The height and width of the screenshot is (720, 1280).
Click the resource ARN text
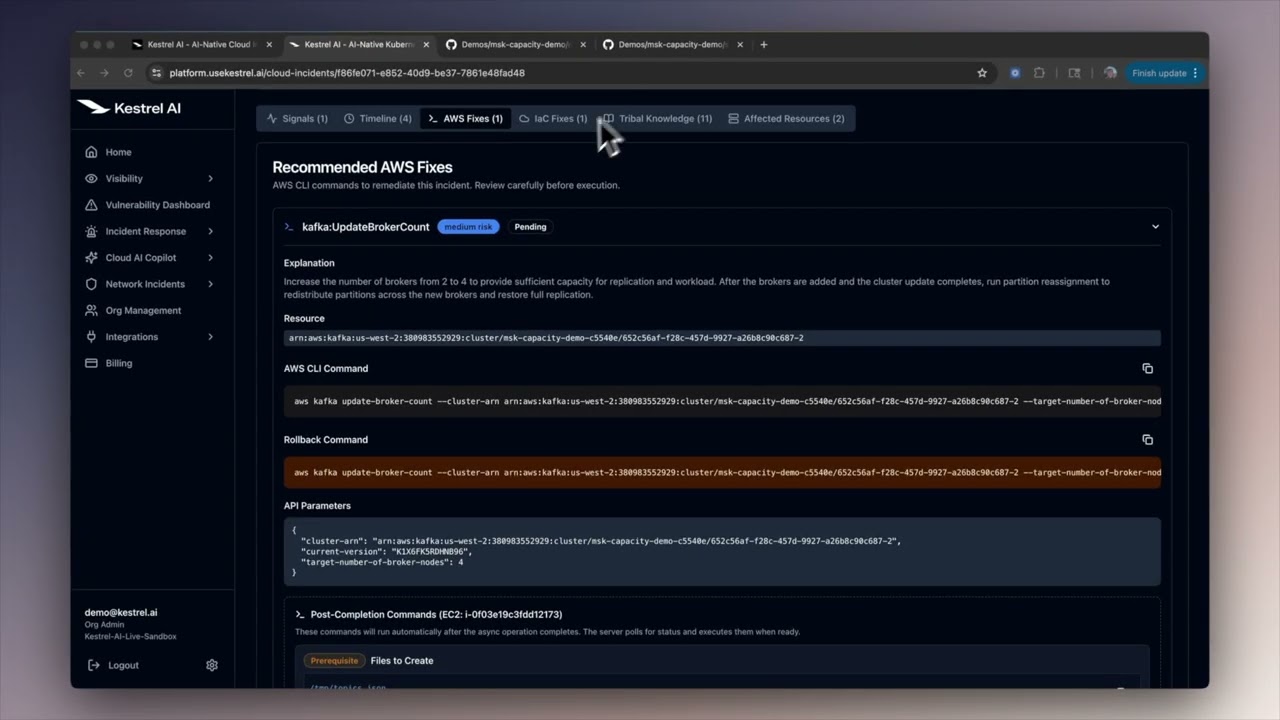(546, 338)
